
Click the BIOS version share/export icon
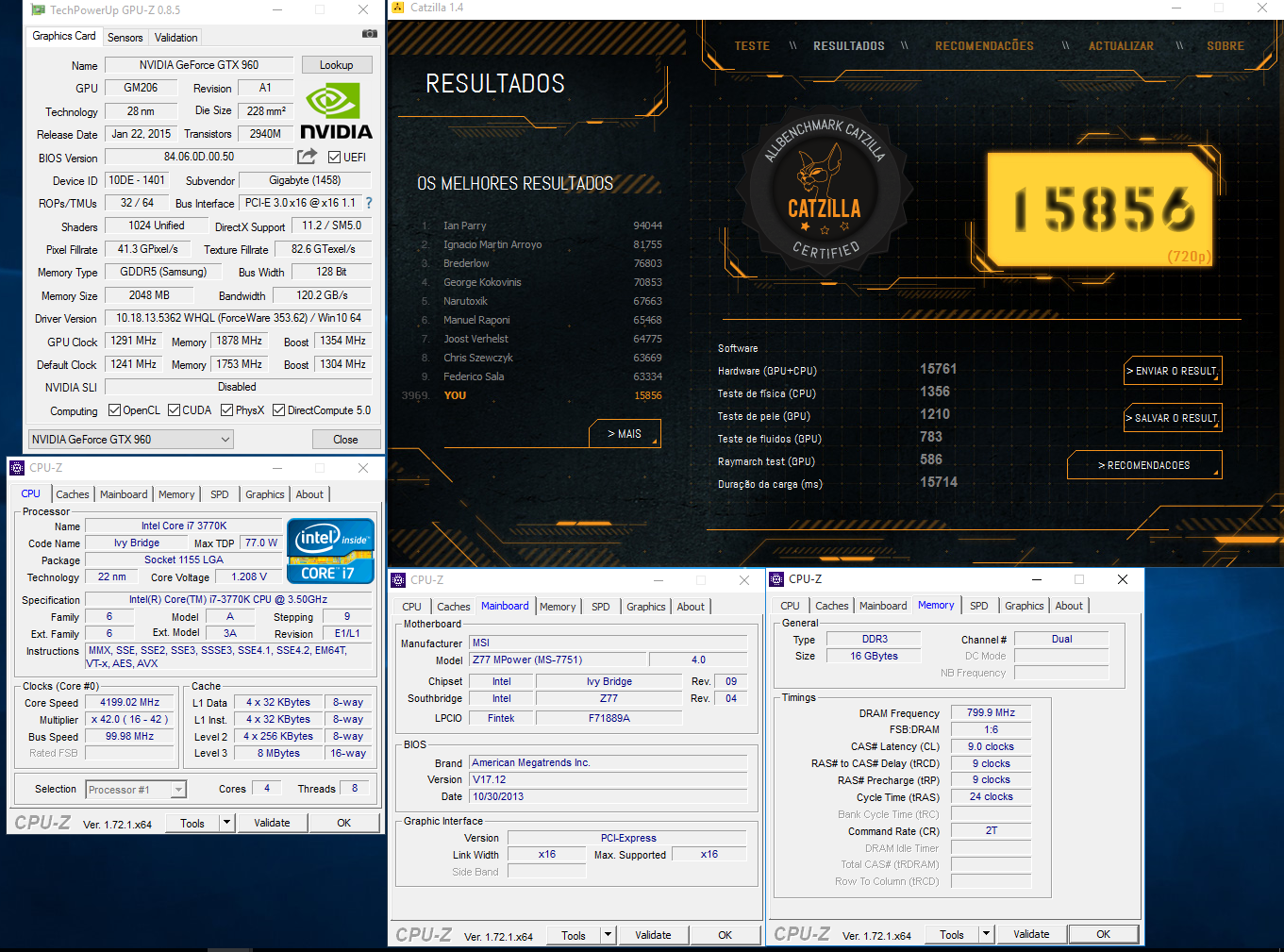pos(308,157)
